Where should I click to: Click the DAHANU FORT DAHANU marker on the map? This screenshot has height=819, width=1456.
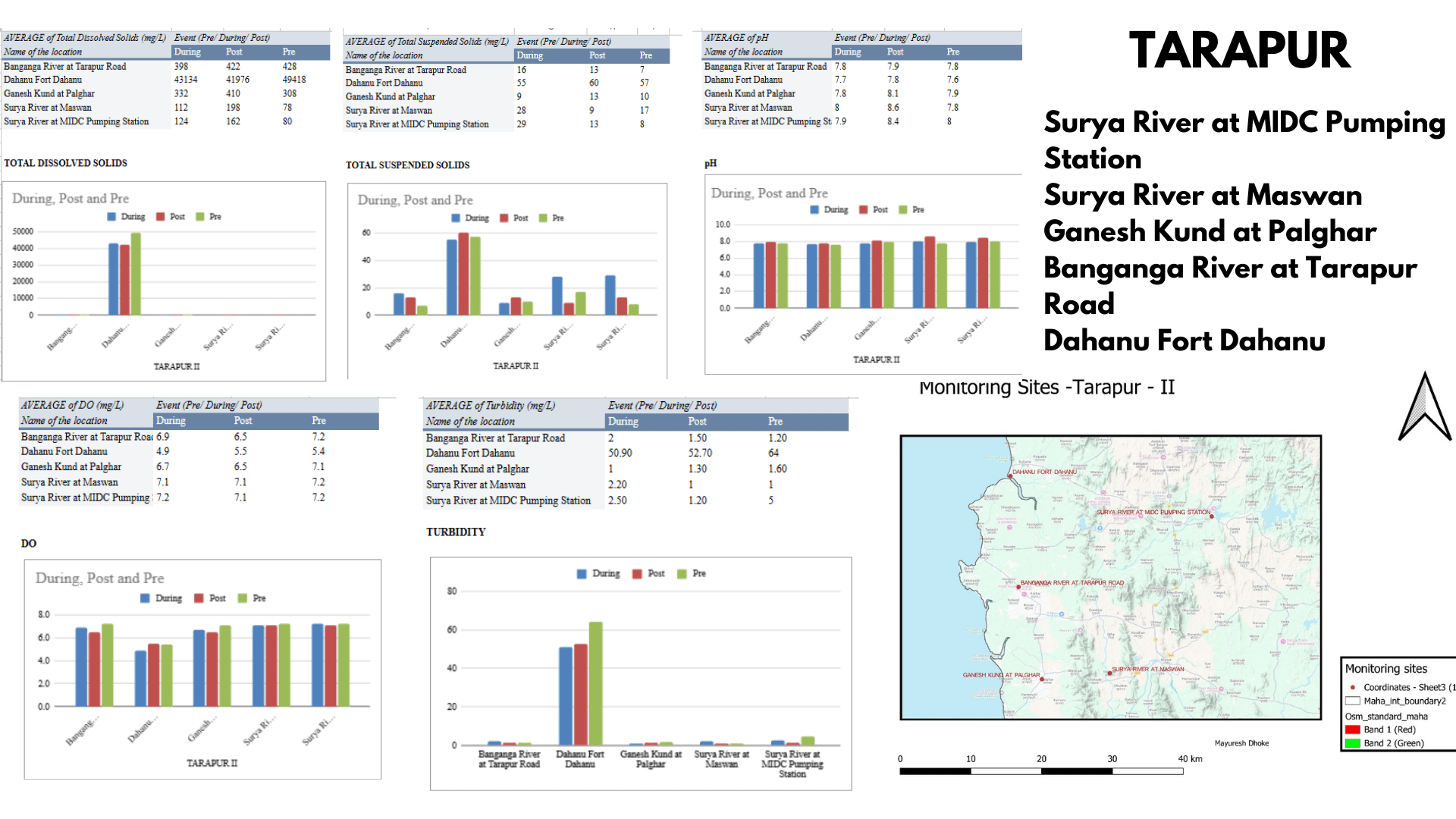pos(1010,478)
